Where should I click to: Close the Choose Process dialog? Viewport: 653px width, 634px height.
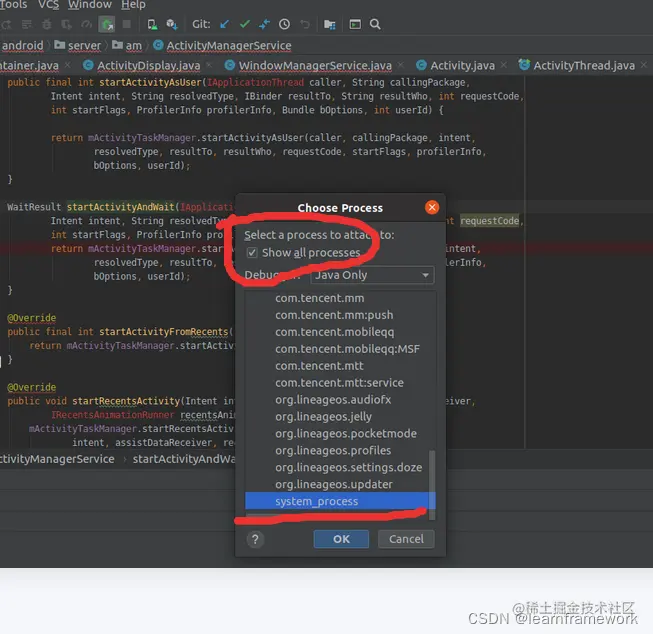[432, 207]
